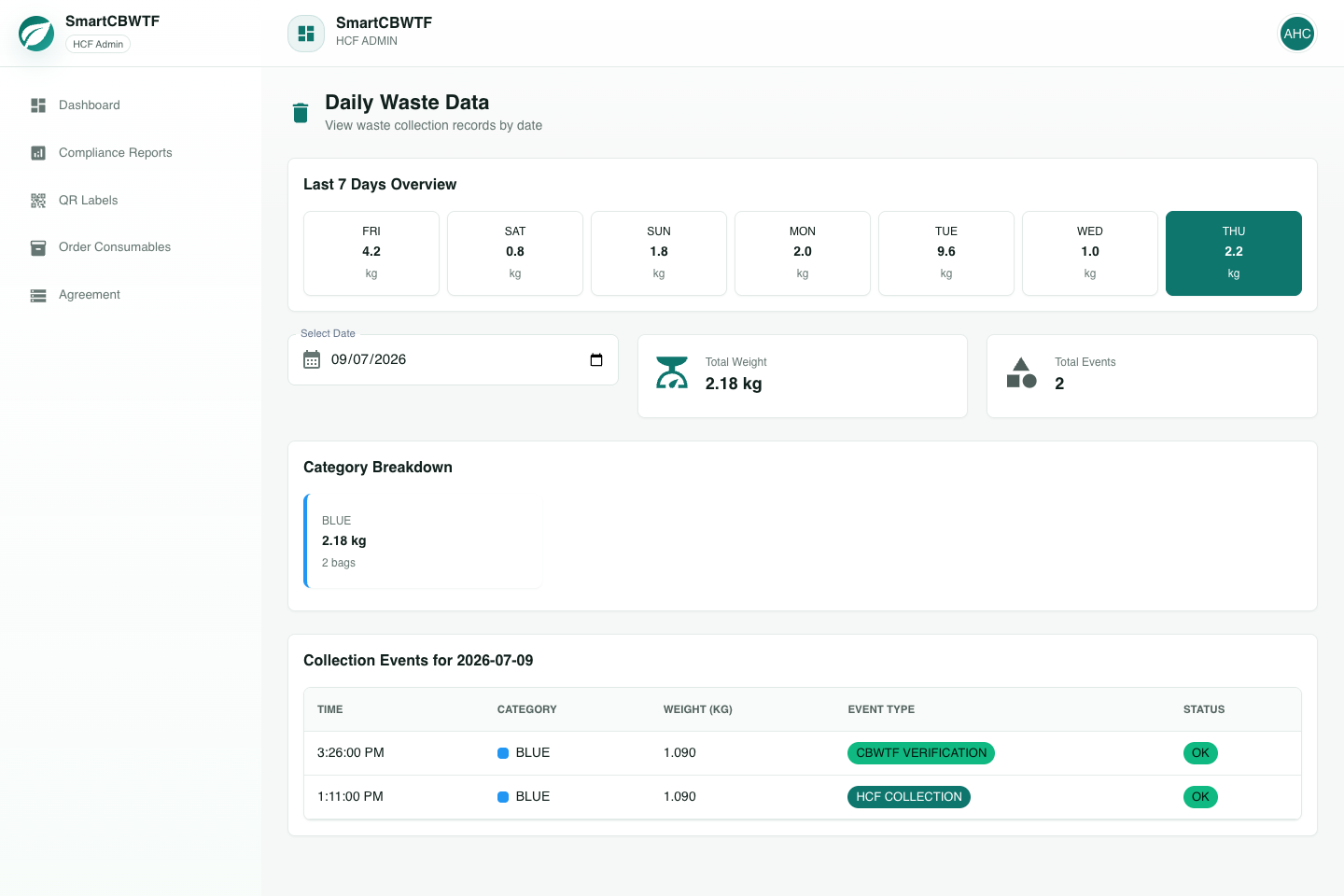This screenshot has width=1344, height=896.
Task: Select the highlighted THU 2.2 kg card
Action: [x=1234, y=253]
